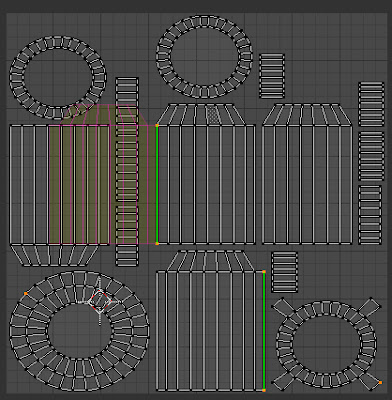Select ladder strip right of bottom island's orange vertex
This screenshot has width=392, height=400.
(x=284, y=272)
